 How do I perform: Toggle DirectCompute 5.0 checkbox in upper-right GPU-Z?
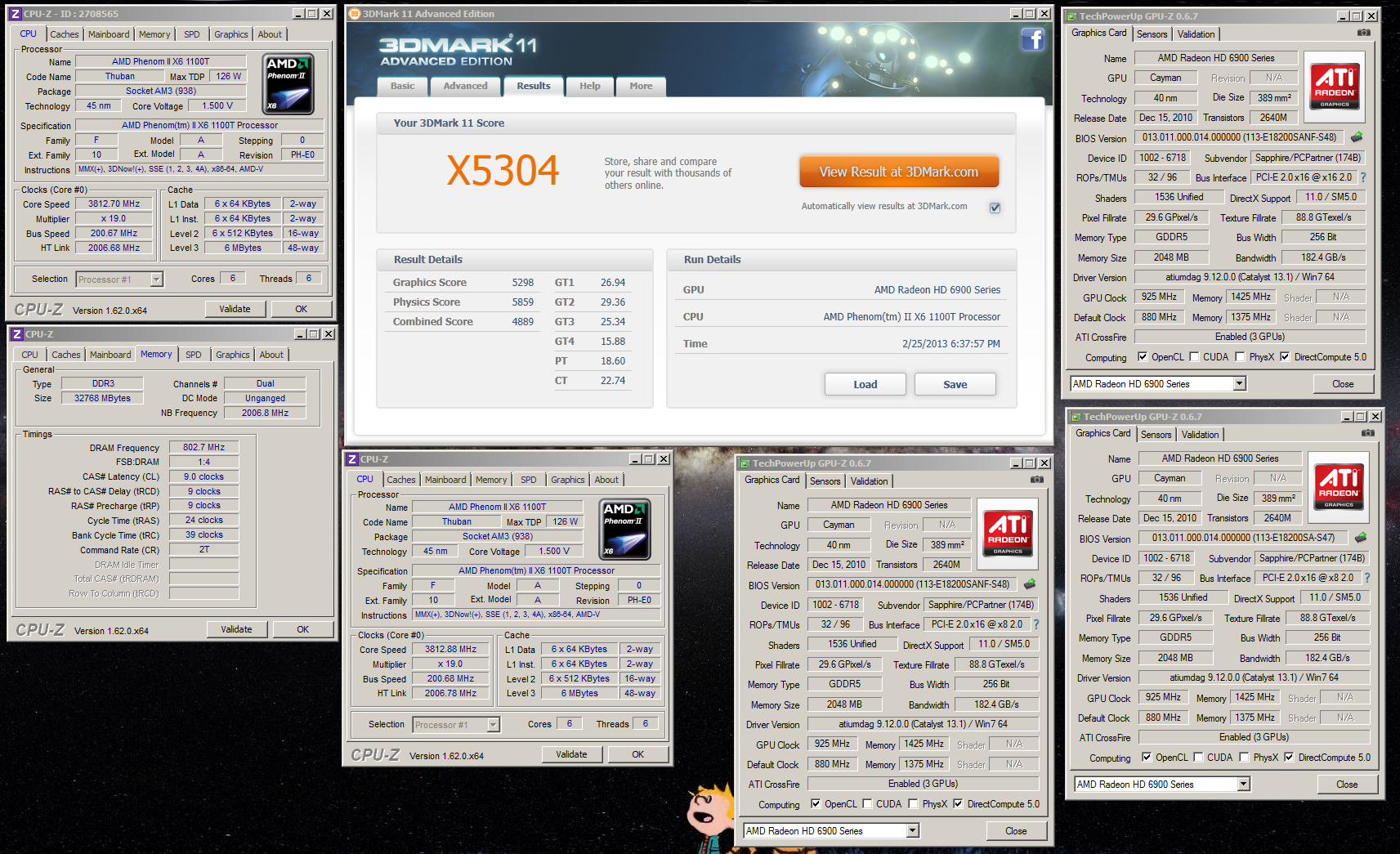coord(1285,357)
